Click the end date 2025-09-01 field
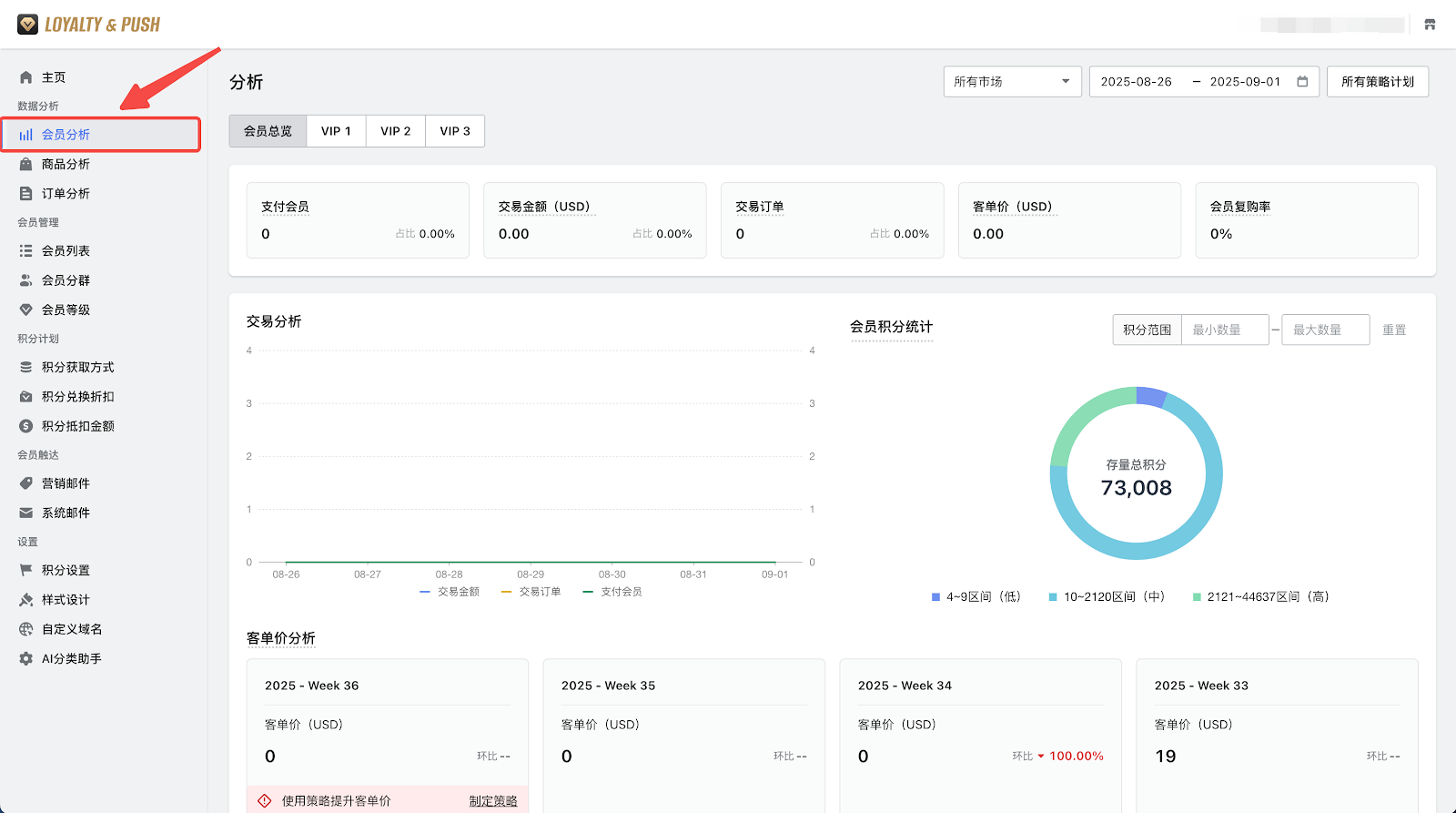Image resolution: width=1456 pixels, height=813 pixels. (x=1245, y=81)
